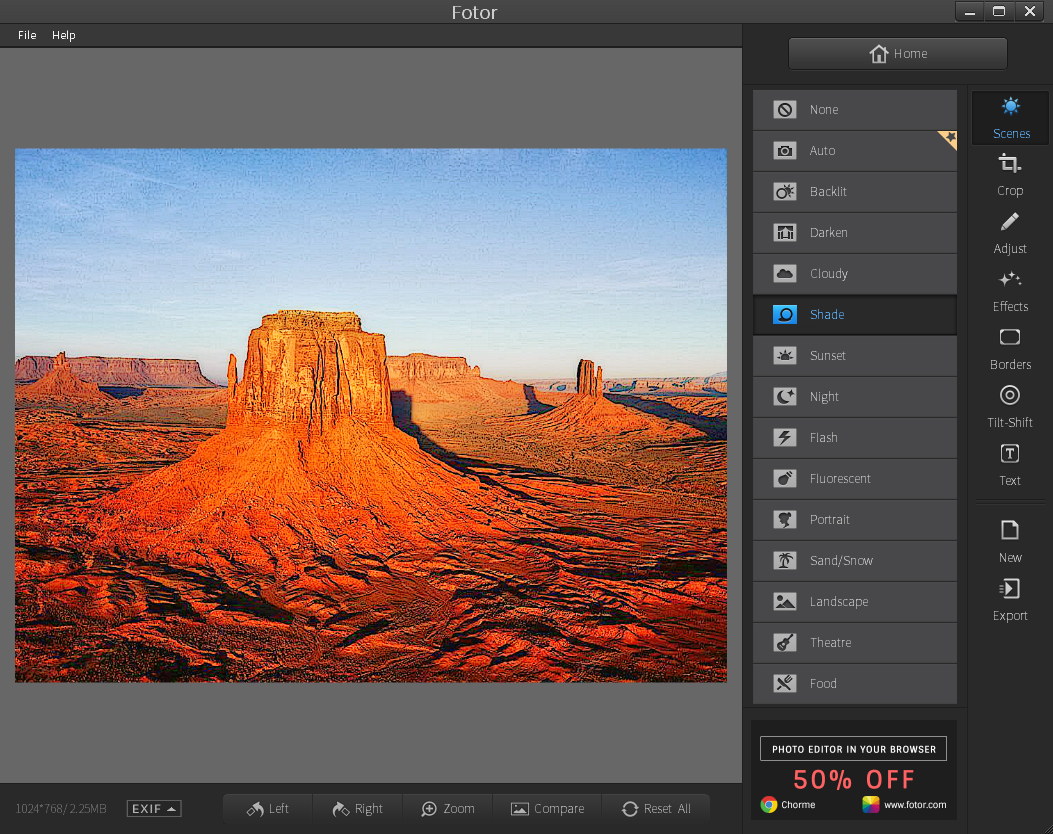This screenshot has width=1053, height=834.
Task: Select the Fluorescent scene
Action: tap(854, 478)
